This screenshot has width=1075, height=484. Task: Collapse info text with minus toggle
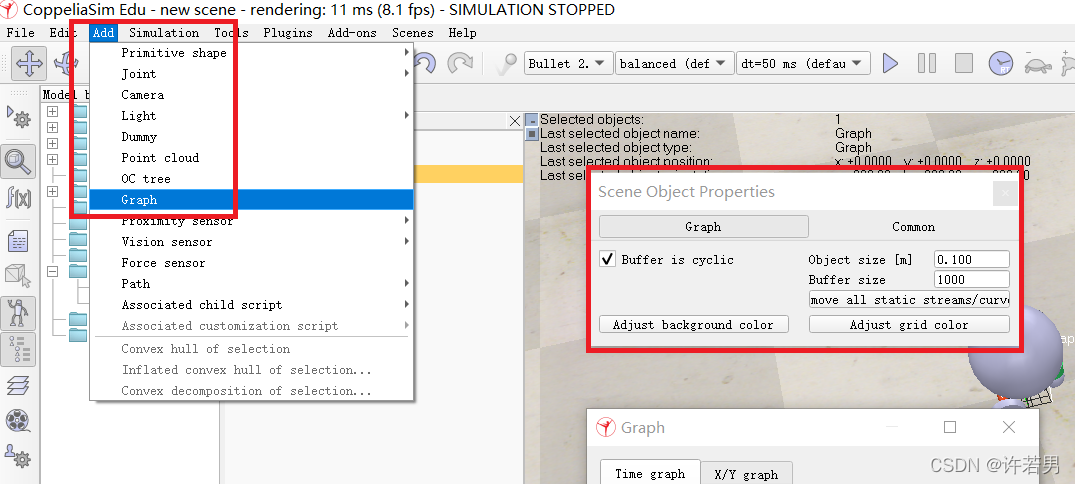pyautogui.click(x=531, y=120)
